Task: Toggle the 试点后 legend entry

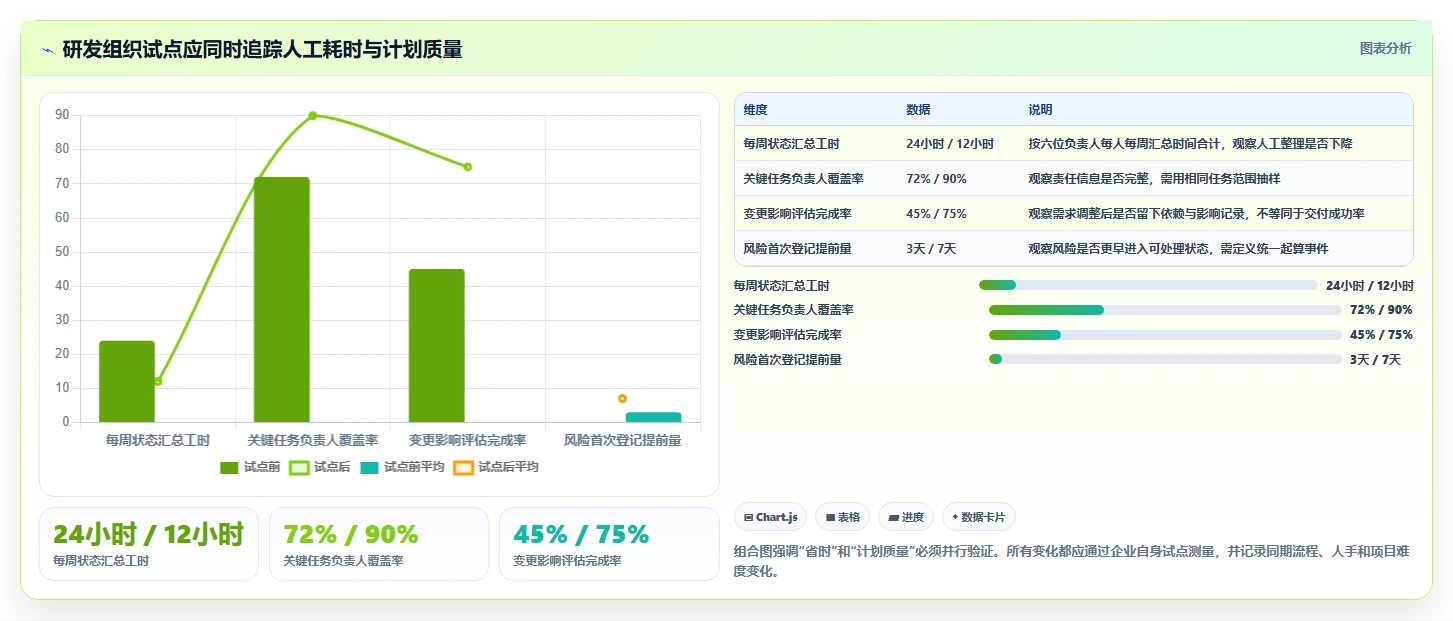Action: pyautogui.click(x=320, y=467)
